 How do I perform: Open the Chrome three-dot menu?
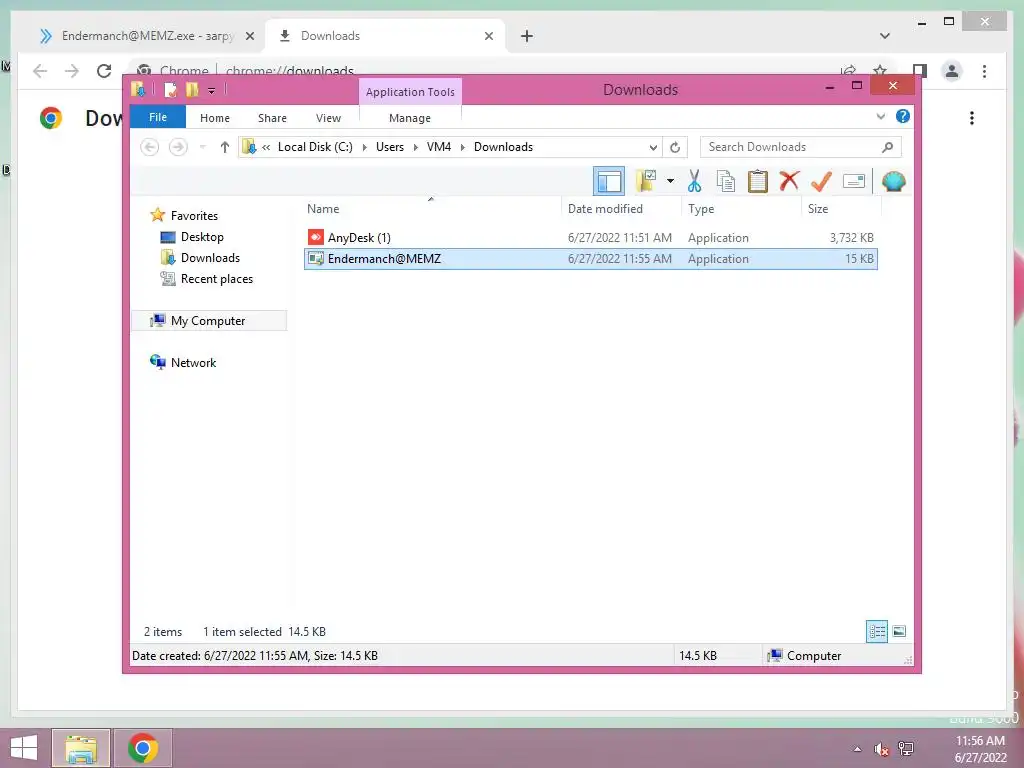(985, 71)
